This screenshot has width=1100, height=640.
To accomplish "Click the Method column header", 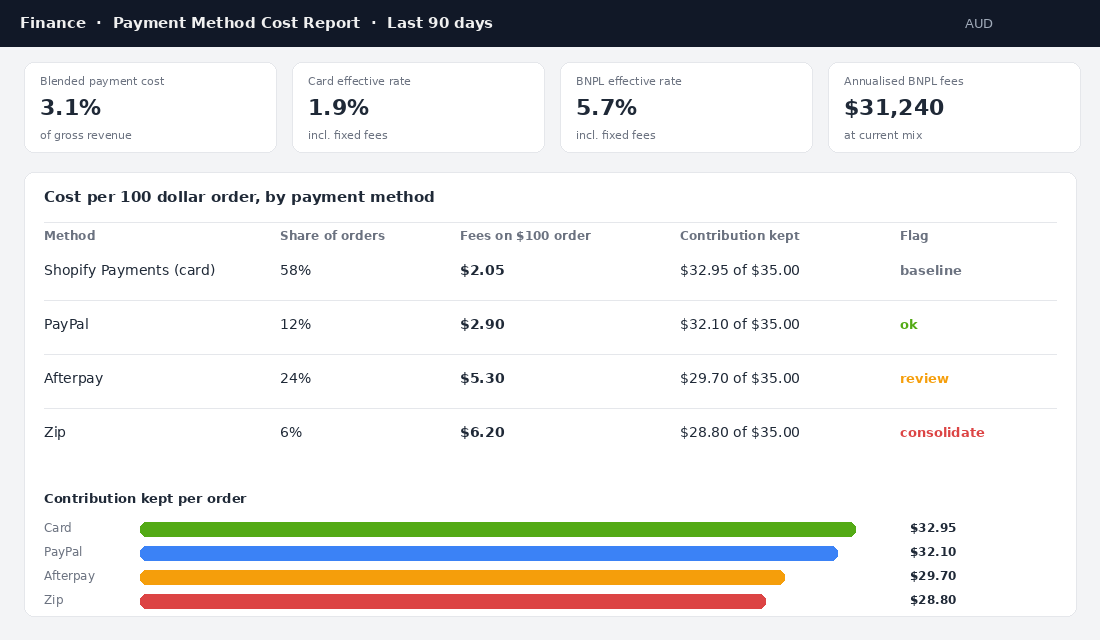I will pos(69,236).
